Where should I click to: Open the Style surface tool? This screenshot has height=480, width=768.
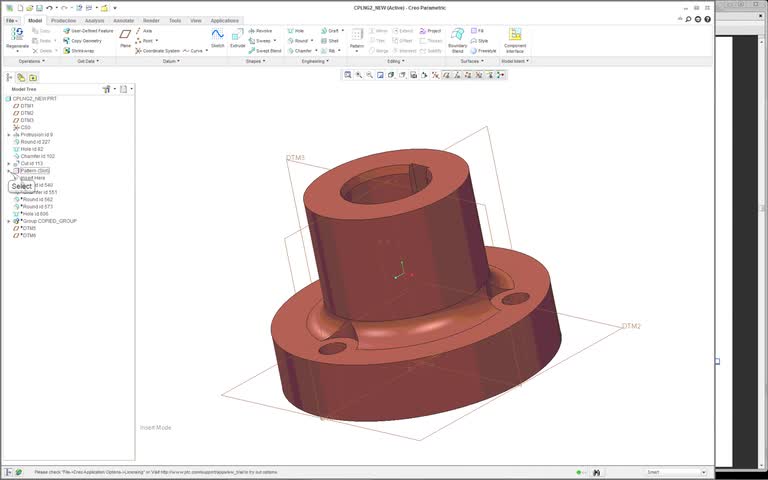pyautogui.click(x=479, y=41)
